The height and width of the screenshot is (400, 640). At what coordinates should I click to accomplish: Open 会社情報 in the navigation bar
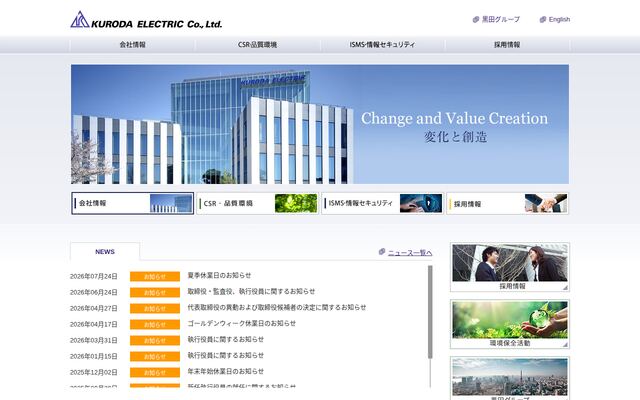point(133,44)
